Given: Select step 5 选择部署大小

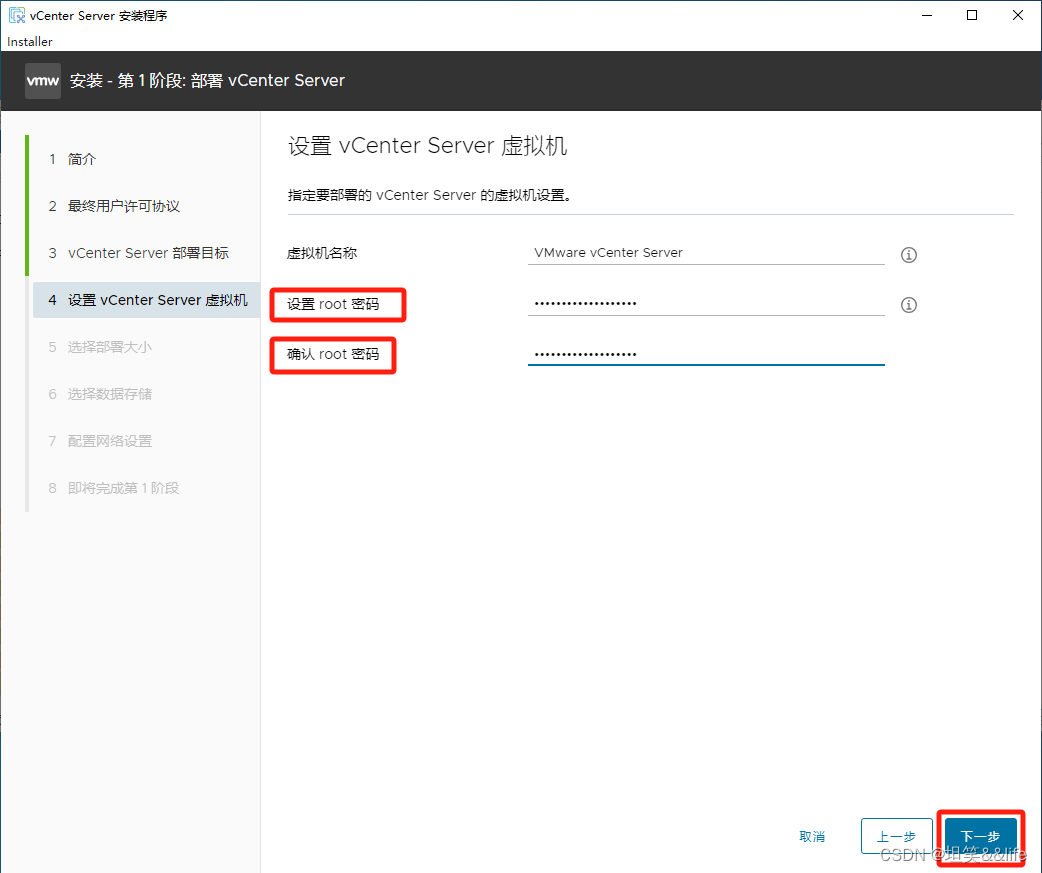Looking at the screenshot, I should click(100, 347).
